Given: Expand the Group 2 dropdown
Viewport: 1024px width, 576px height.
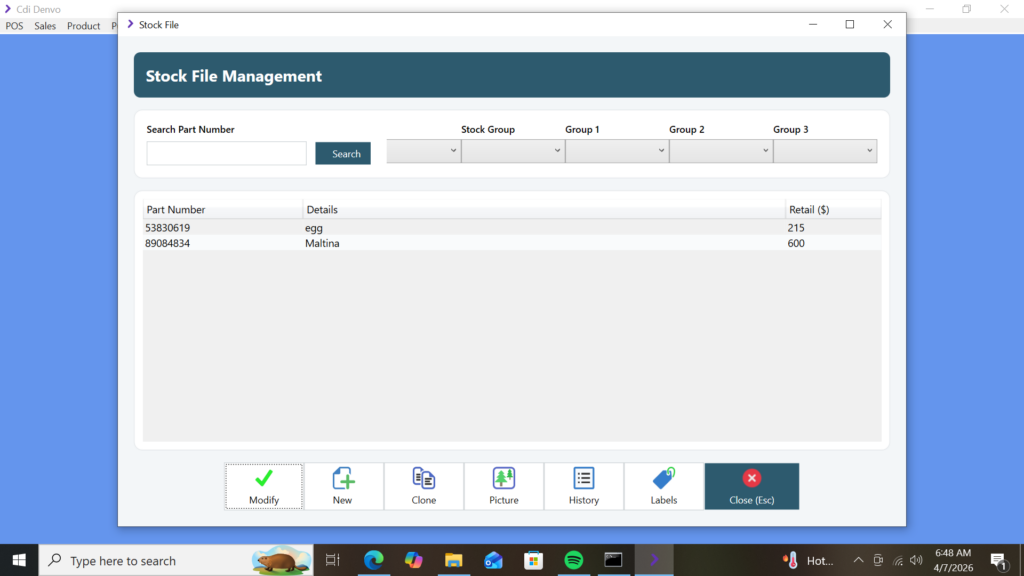Looking at the screenshot, I should click(x=720, y=151).
